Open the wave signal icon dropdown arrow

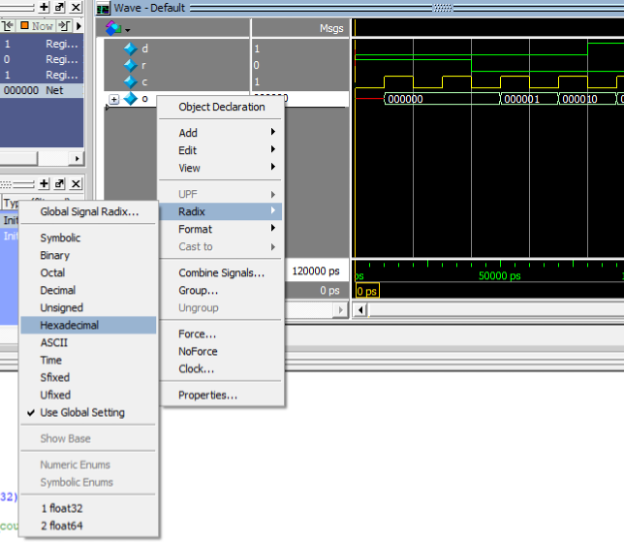click(128, 29)
